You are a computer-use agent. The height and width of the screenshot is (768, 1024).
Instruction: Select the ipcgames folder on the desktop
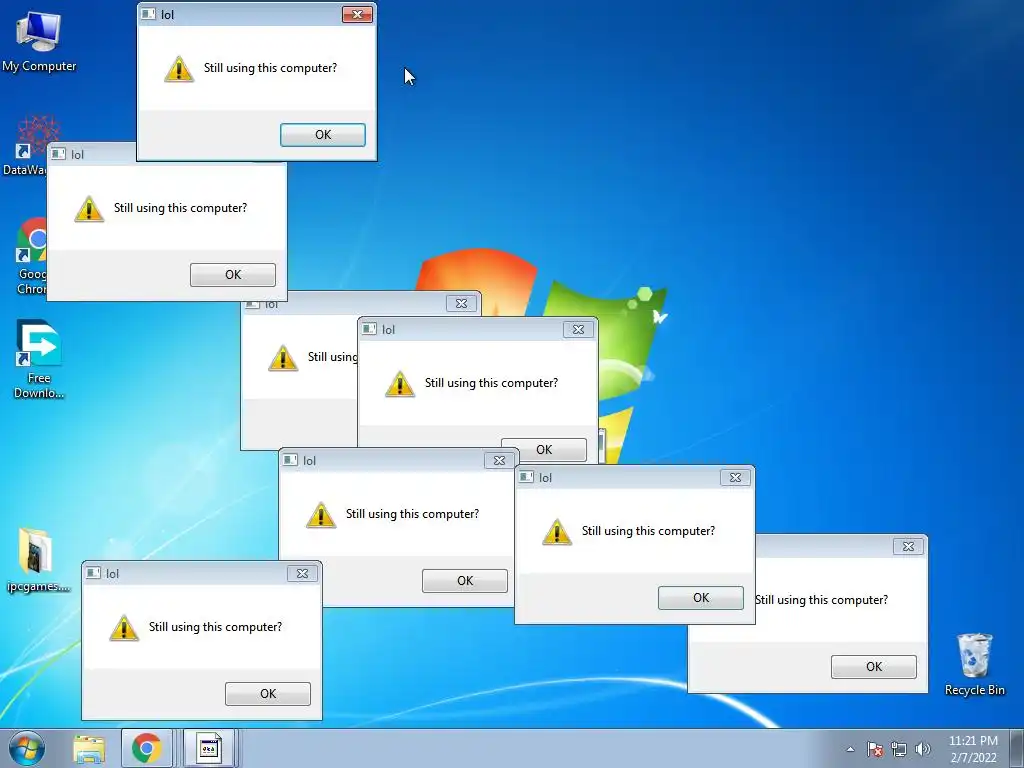click(37, 559)
